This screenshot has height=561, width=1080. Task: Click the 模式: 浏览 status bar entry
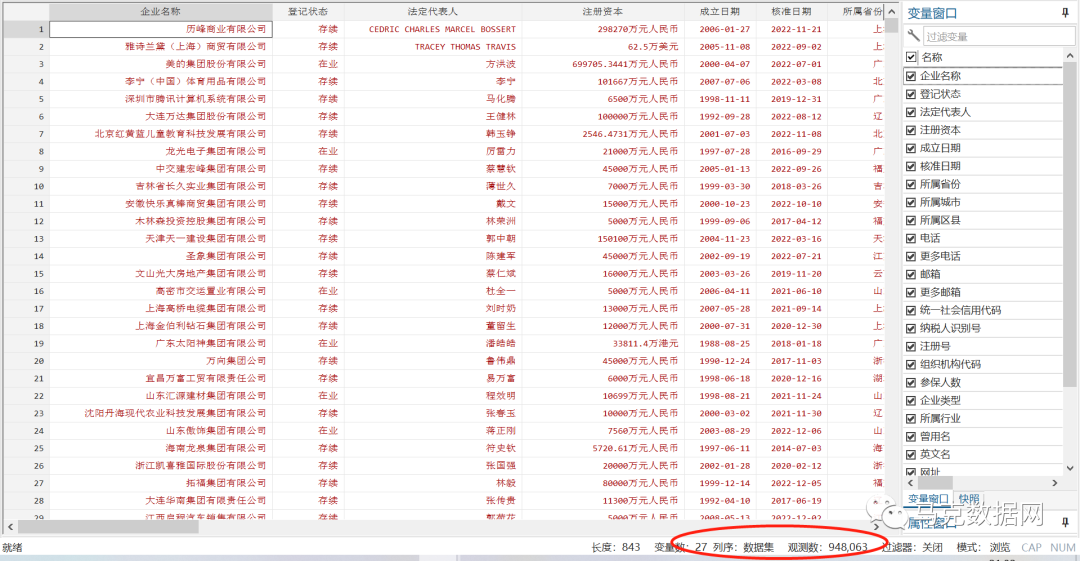click(x=983, y=547)
